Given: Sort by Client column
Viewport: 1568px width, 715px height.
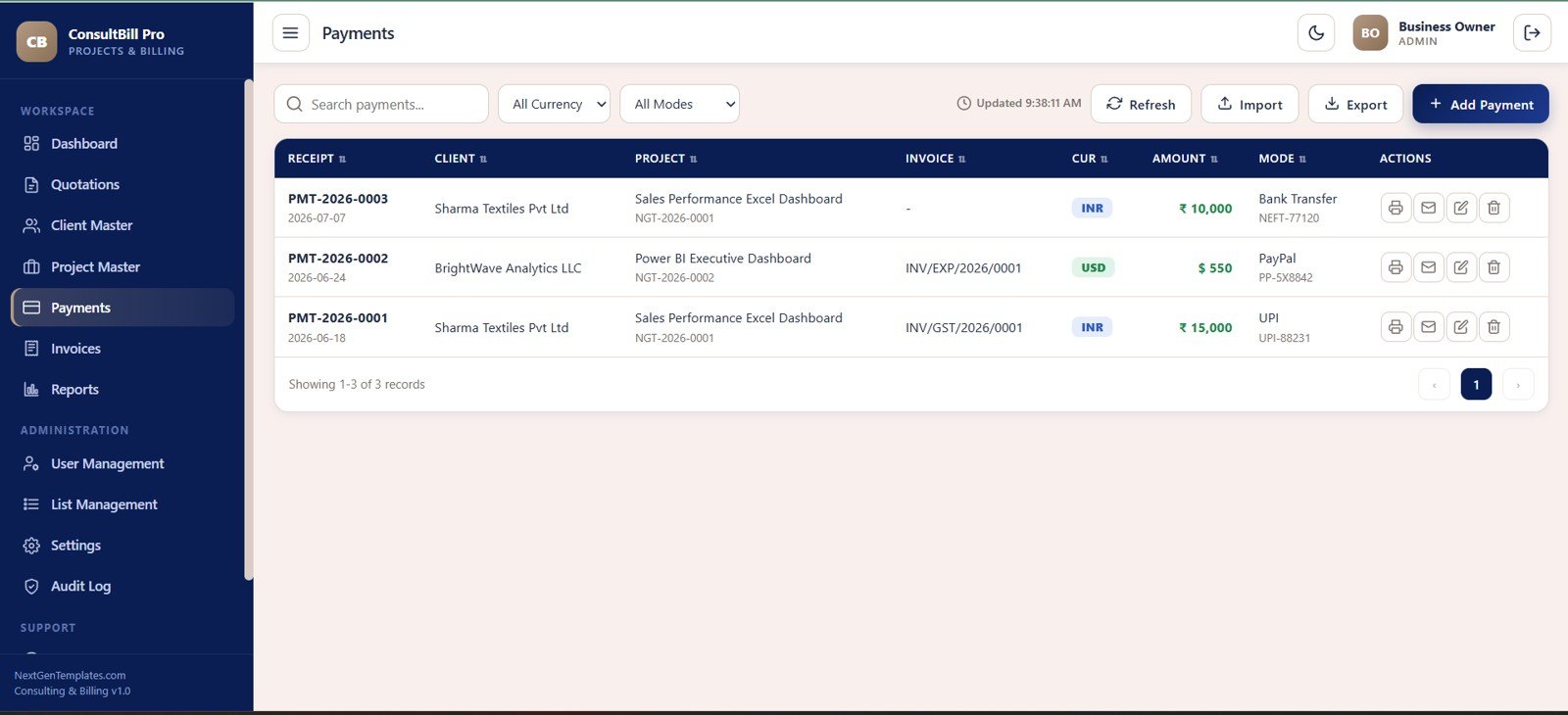Looking at the screenshot, I should (x=461, y=159).
